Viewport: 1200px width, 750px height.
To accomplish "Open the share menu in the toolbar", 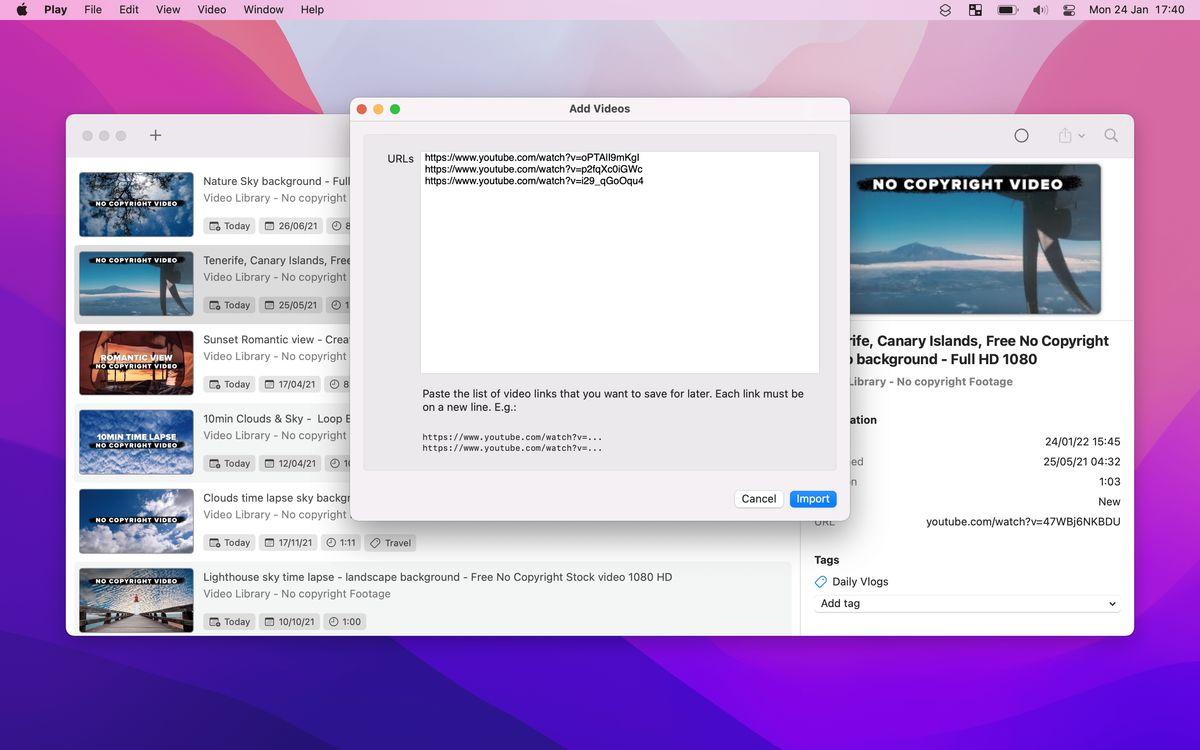I will (x=1070, y=136).
